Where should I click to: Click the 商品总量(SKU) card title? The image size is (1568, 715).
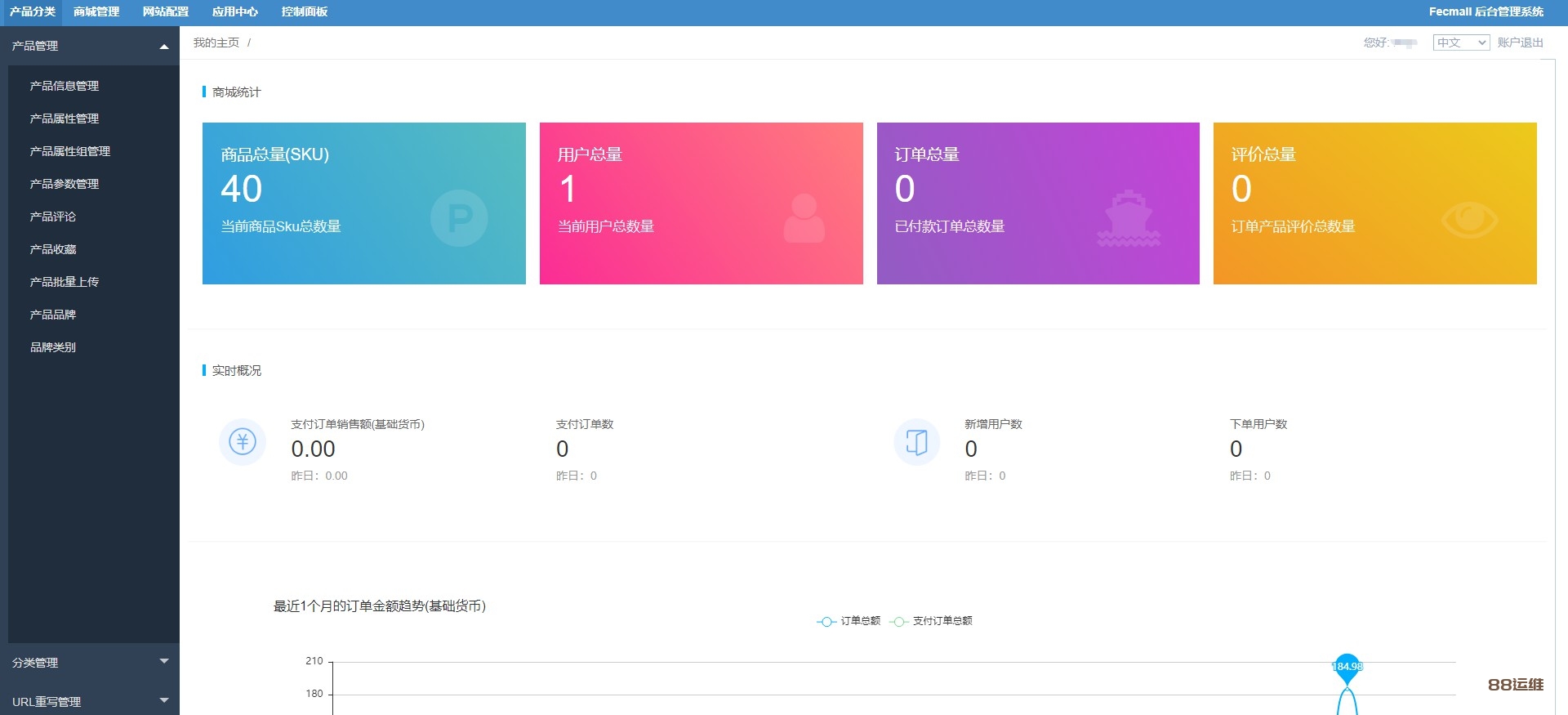[x=274, y=154]
